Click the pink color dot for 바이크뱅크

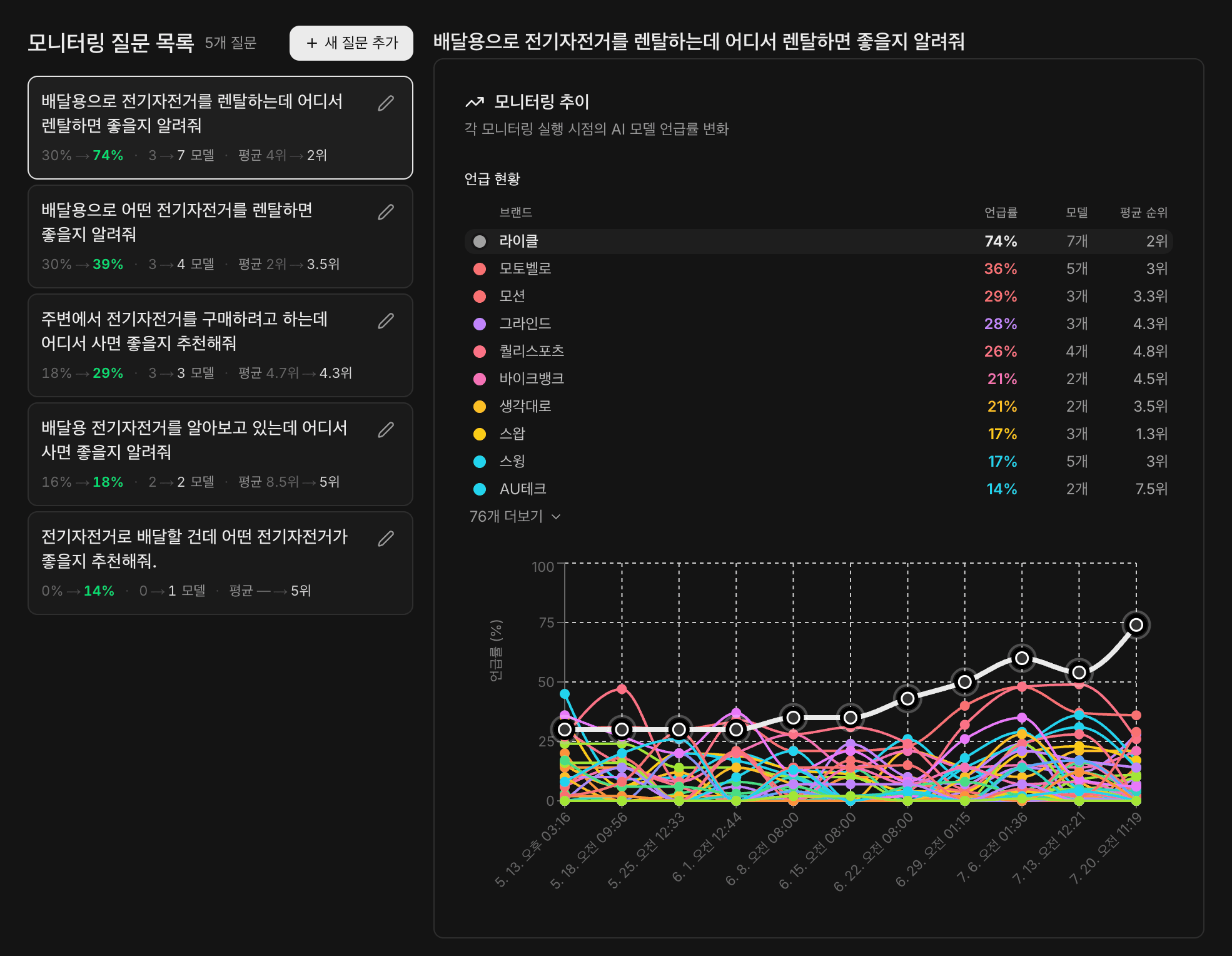coord(480,379)
